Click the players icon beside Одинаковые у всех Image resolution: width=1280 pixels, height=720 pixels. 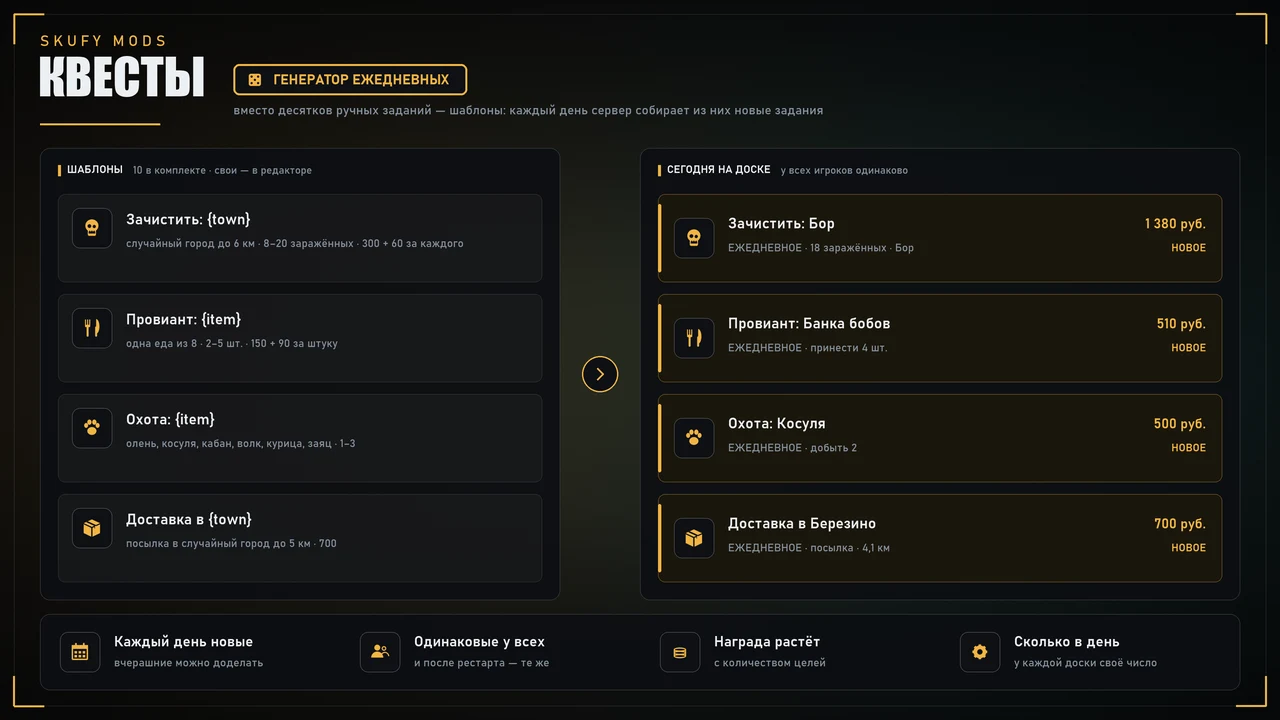tap(380, 652)
